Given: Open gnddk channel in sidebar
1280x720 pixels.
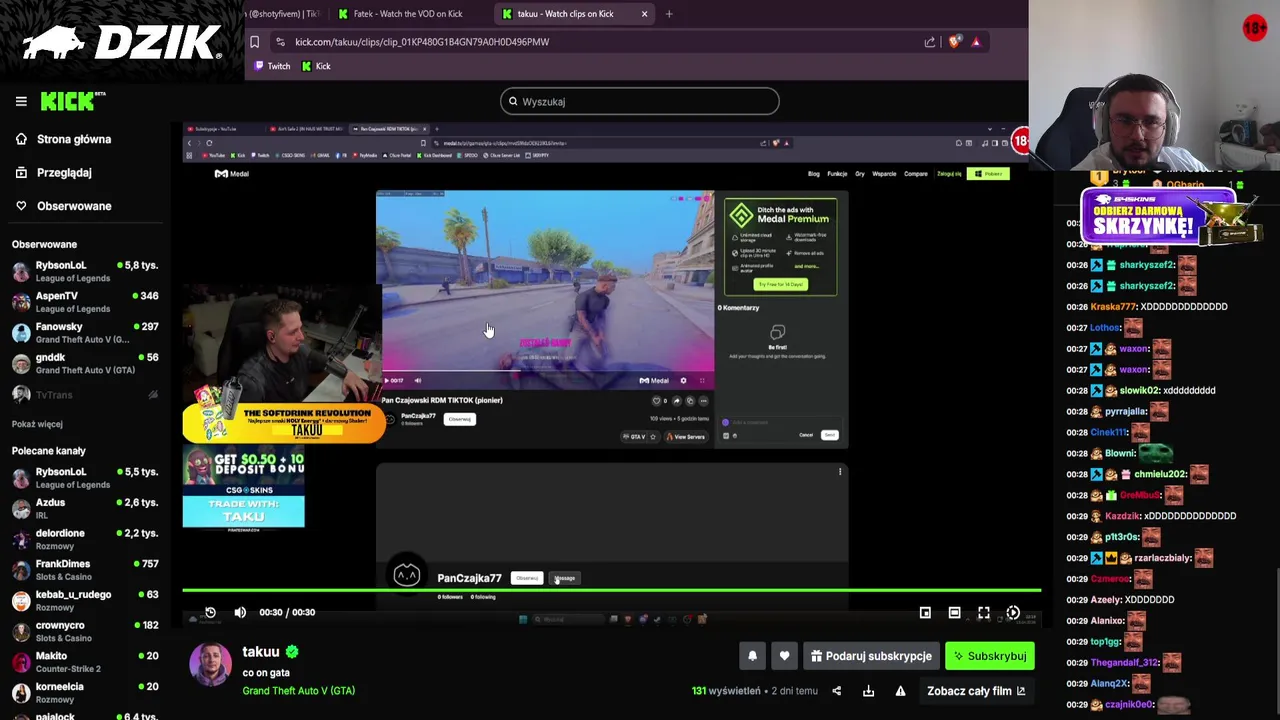Looking at the screenshot, I should tap(84, 363).
